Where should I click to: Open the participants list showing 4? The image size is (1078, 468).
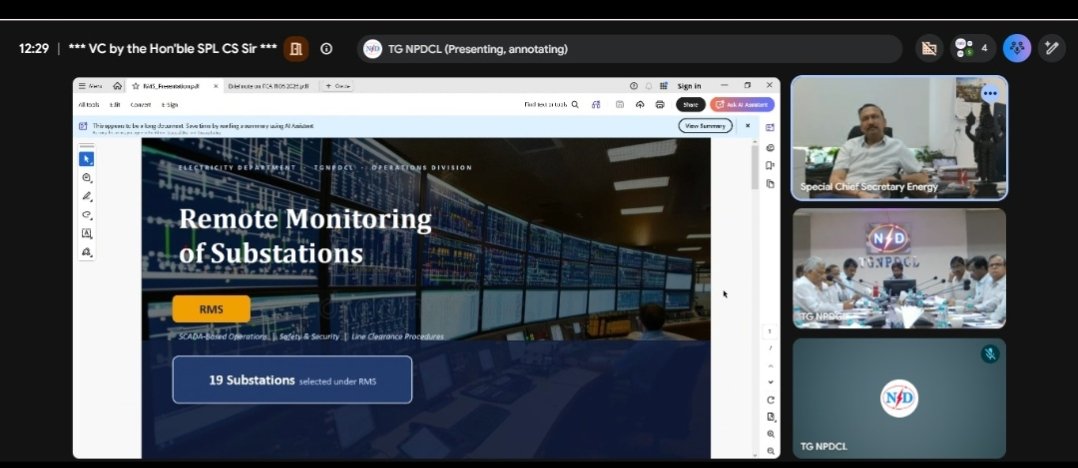click(x=971, y=48)
